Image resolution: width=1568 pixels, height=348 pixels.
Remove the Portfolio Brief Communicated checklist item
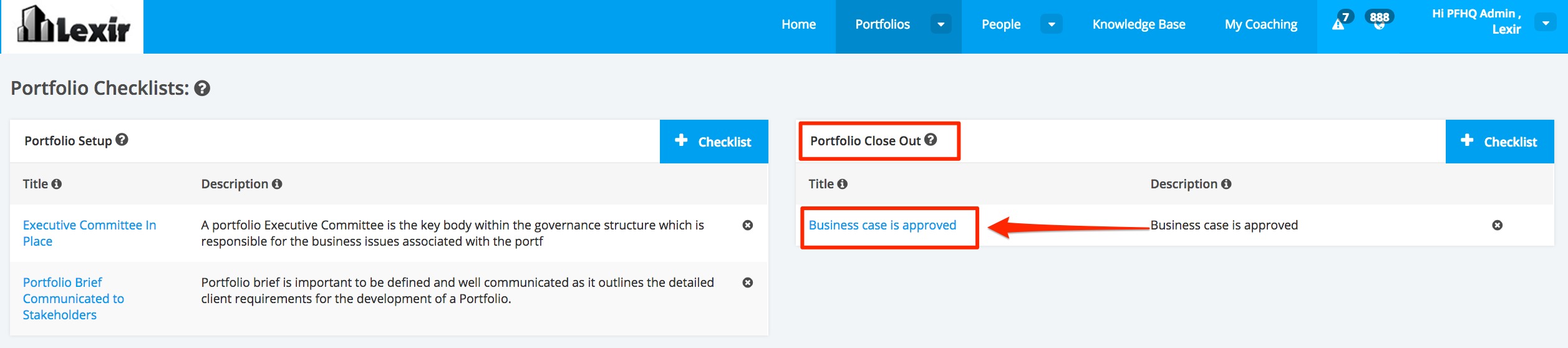click(748, 283)
